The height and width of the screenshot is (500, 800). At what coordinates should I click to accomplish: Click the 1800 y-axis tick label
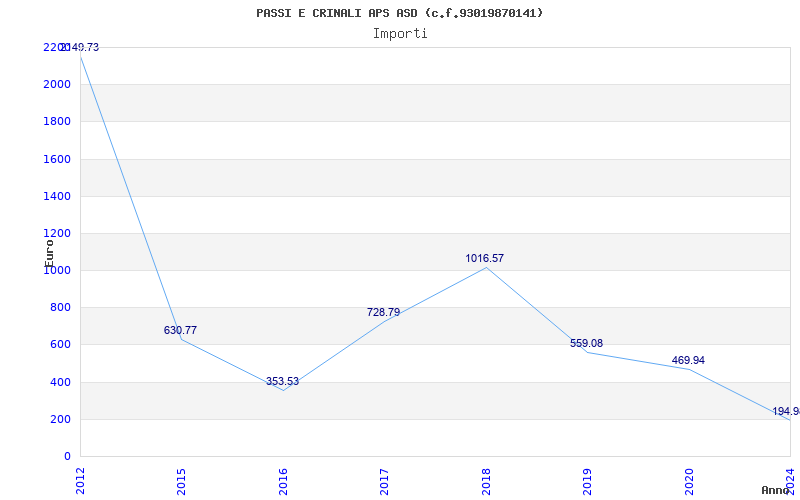pyautogui.click(x=57, y=121)
